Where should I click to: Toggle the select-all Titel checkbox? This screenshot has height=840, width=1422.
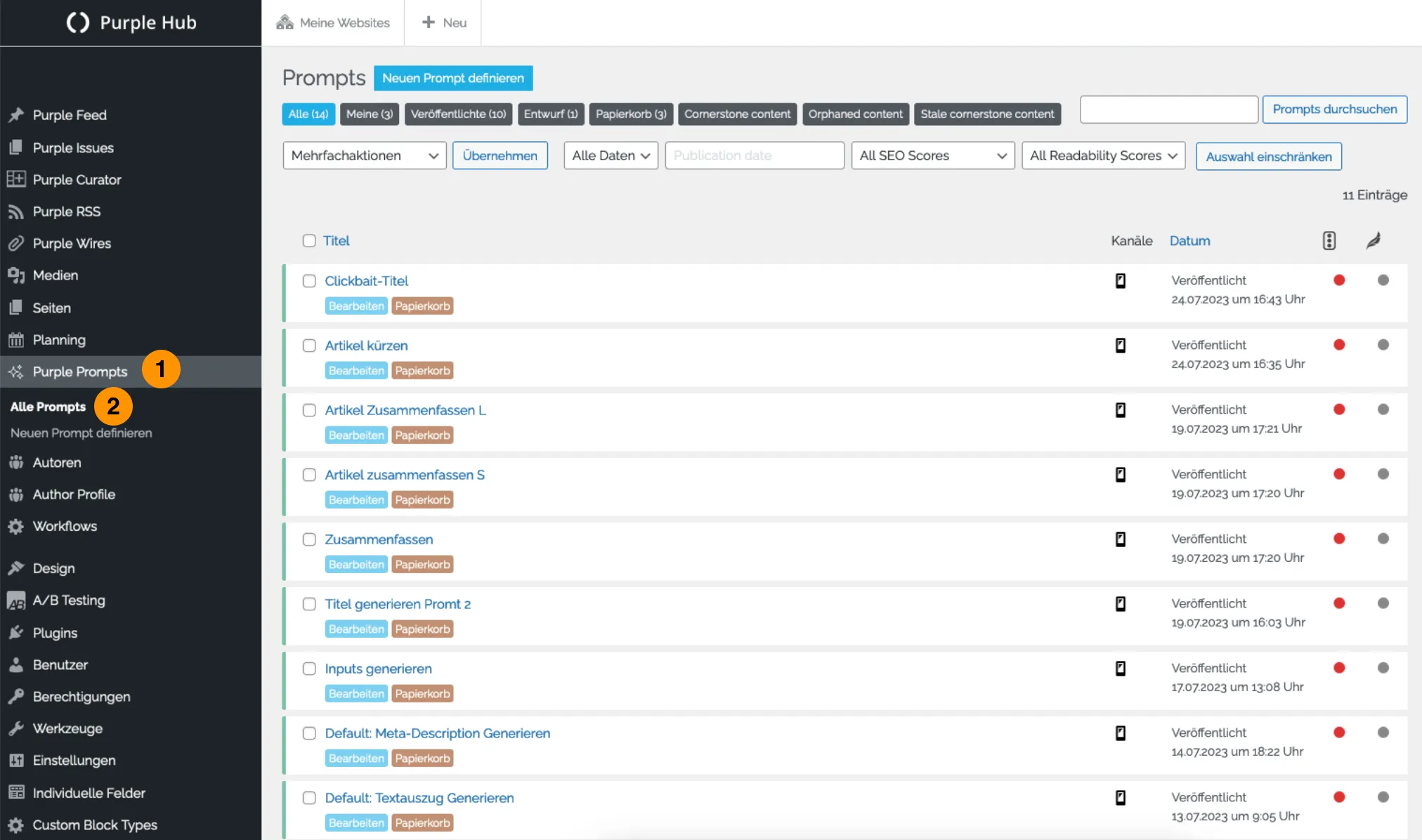[x=309, y=241]
